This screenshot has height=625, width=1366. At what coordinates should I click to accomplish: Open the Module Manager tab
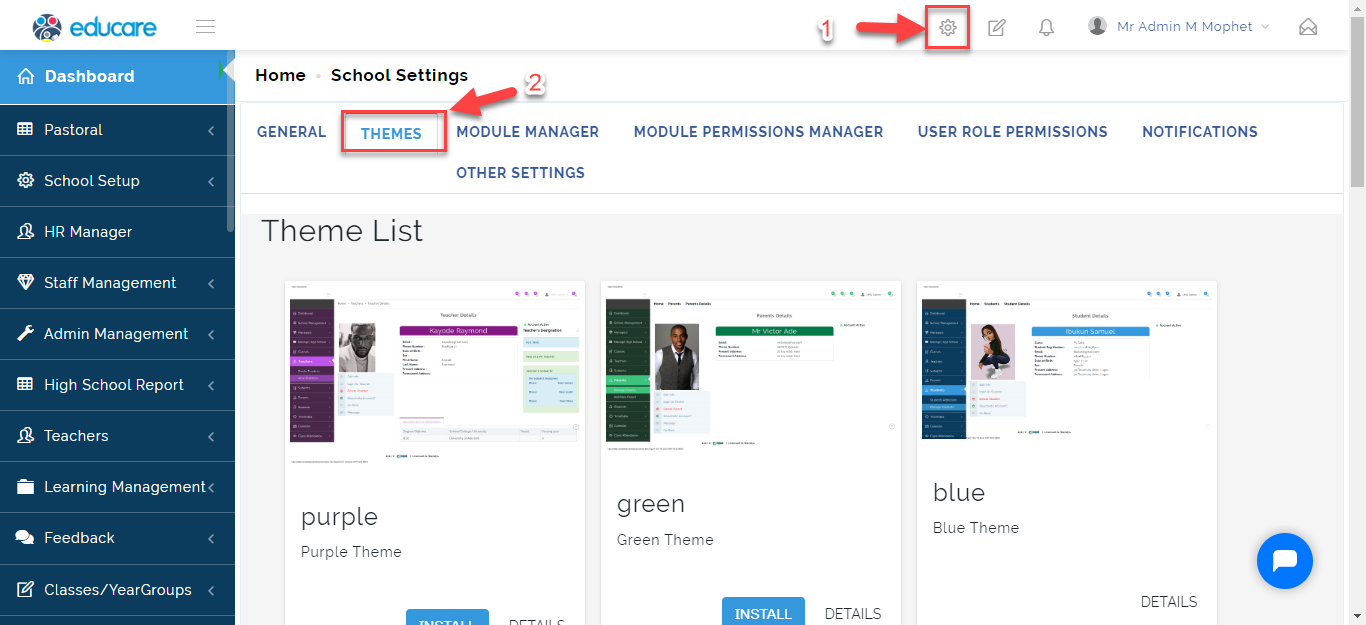[527, 132]
